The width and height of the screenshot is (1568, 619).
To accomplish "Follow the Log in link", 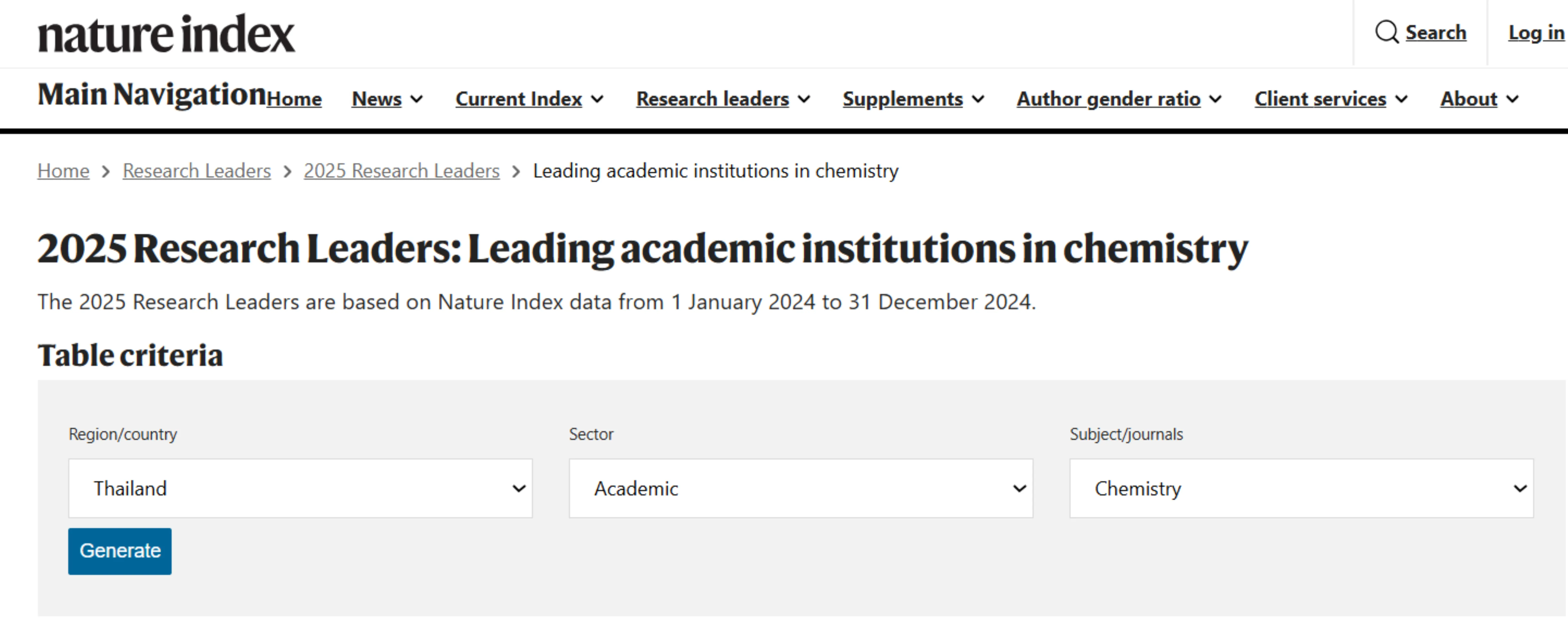I will 1536,32.
